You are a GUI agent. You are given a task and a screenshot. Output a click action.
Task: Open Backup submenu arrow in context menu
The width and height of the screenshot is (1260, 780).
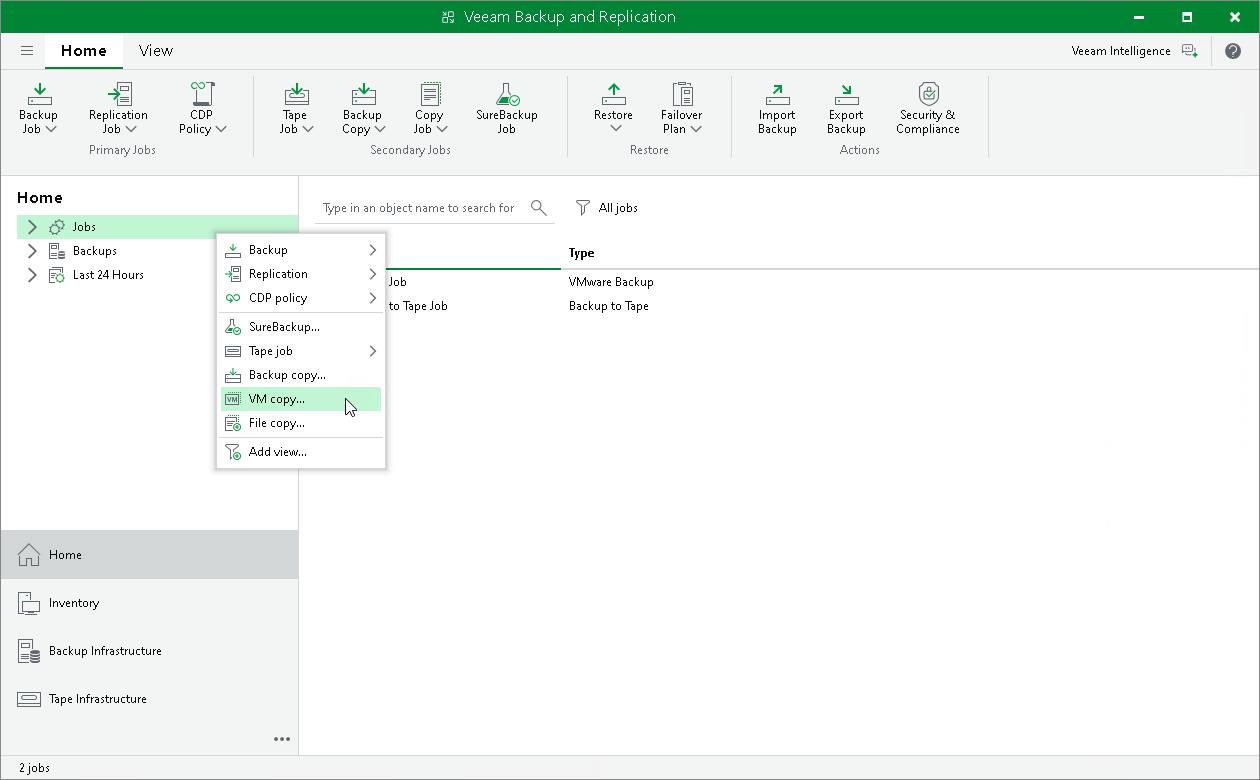coord(373,250)
